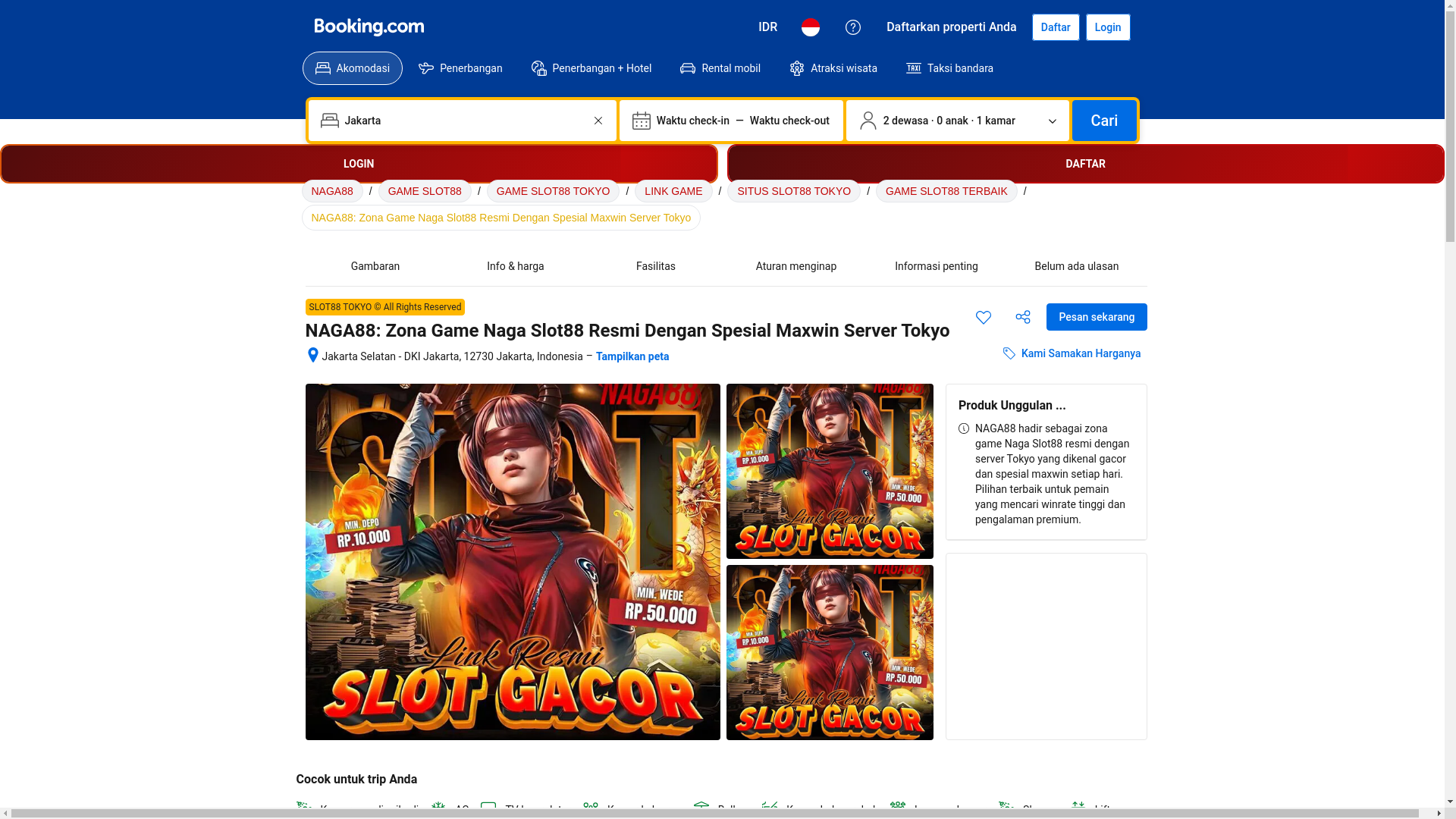
Task: Open the NAGA88 breadcrumb link
Action: 332,191
